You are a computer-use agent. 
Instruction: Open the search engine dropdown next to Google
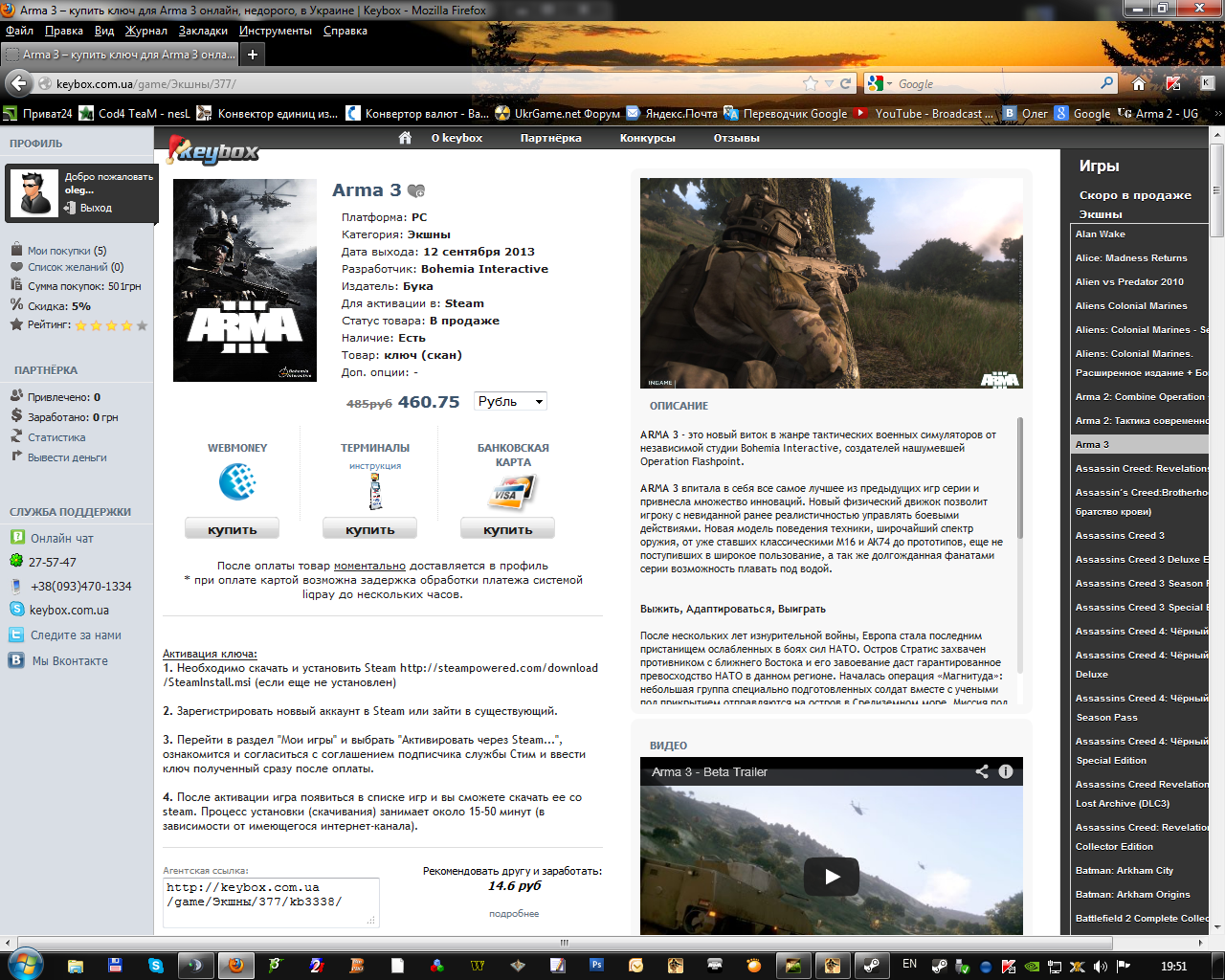pyautogui.click(x=888, y=84)
